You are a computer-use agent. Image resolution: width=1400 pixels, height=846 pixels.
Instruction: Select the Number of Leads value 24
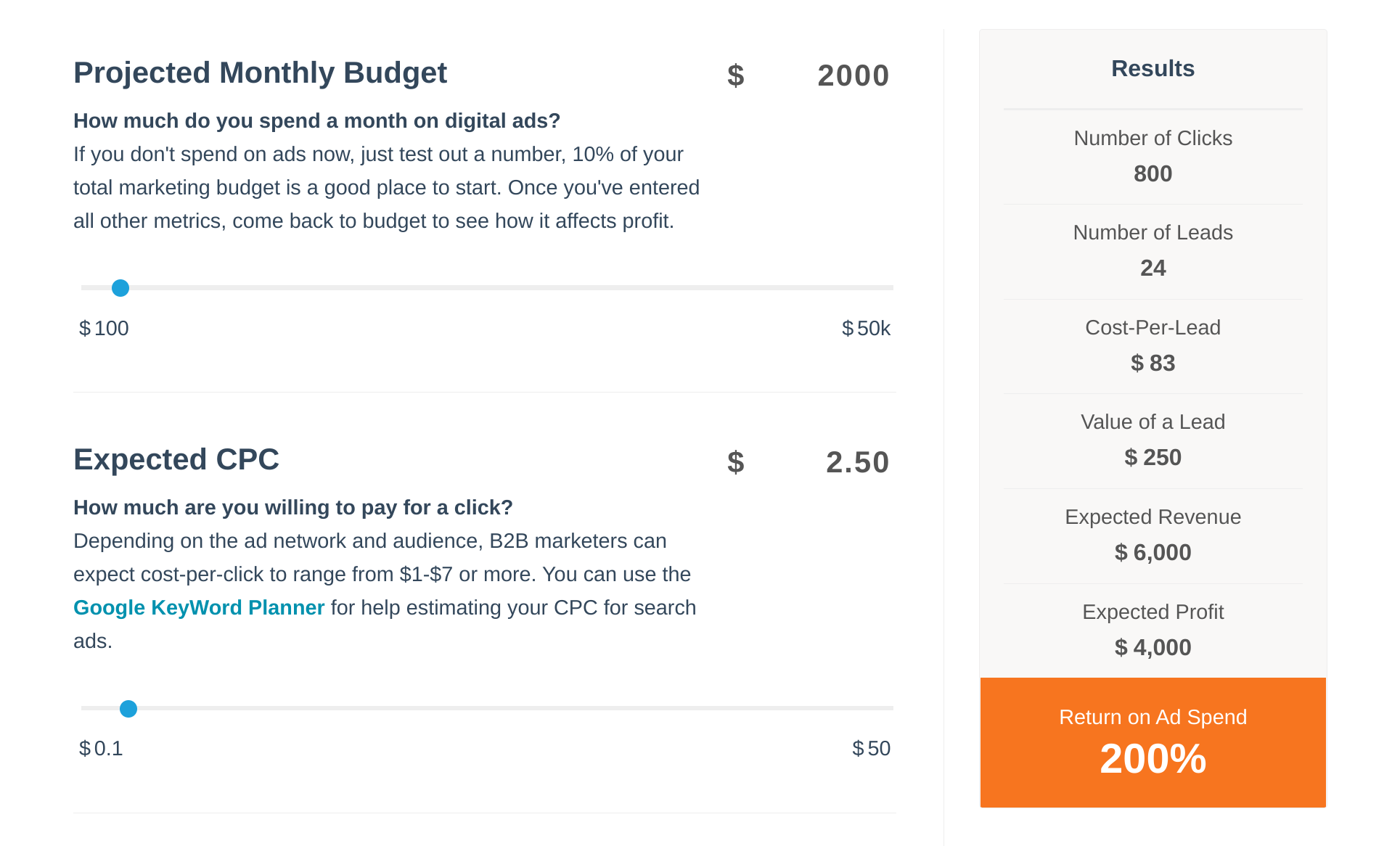1153,268
